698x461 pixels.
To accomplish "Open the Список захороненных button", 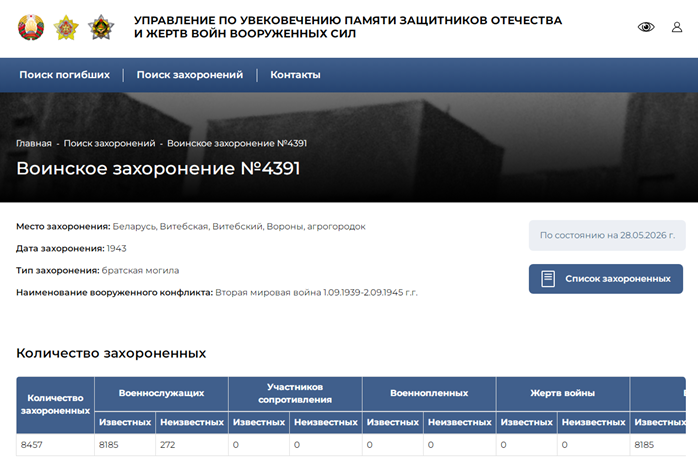I will [x=605, y=279].
